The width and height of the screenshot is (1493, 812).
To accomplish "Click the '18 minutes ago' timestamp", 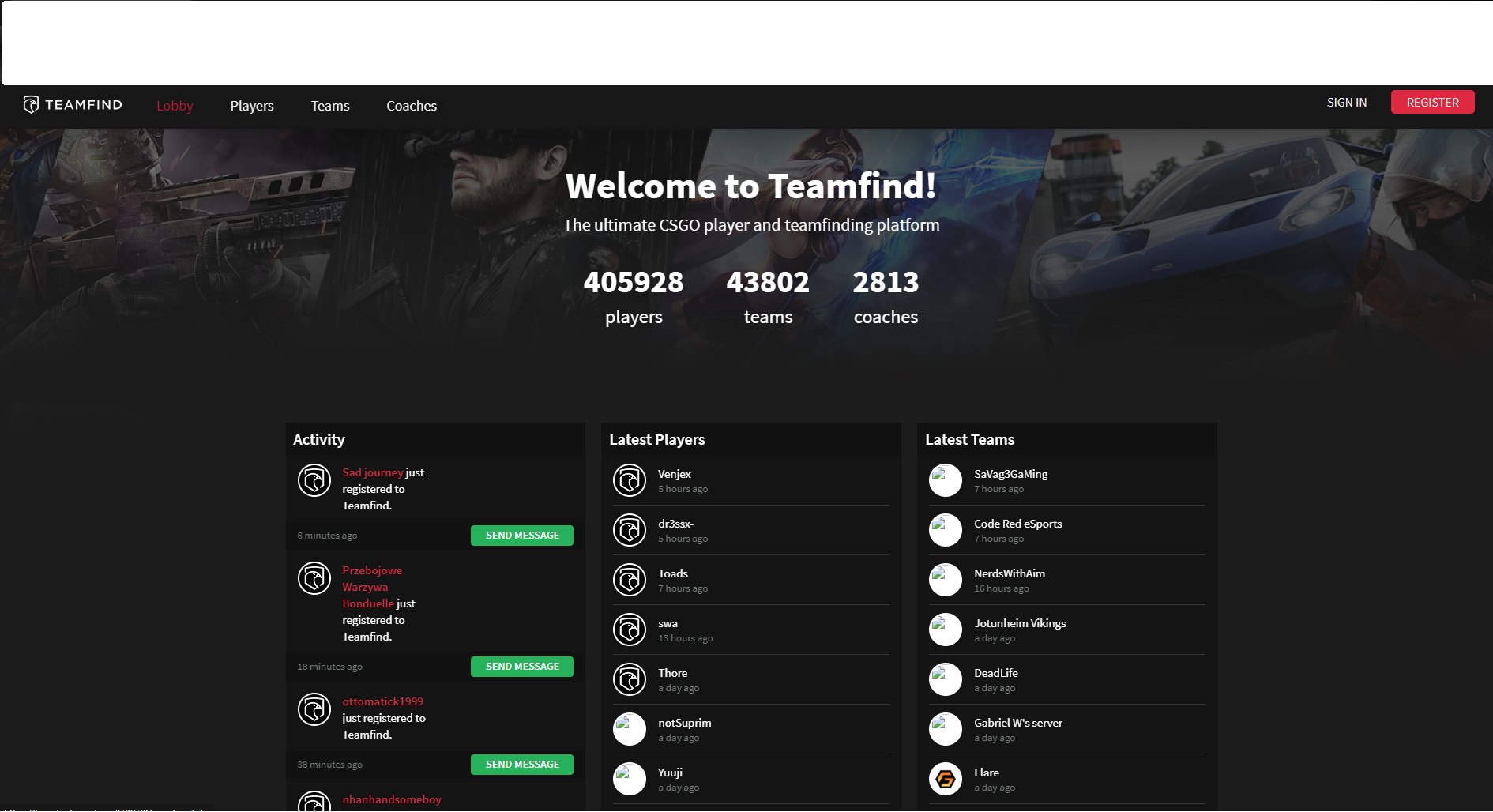I will (329, 667).
